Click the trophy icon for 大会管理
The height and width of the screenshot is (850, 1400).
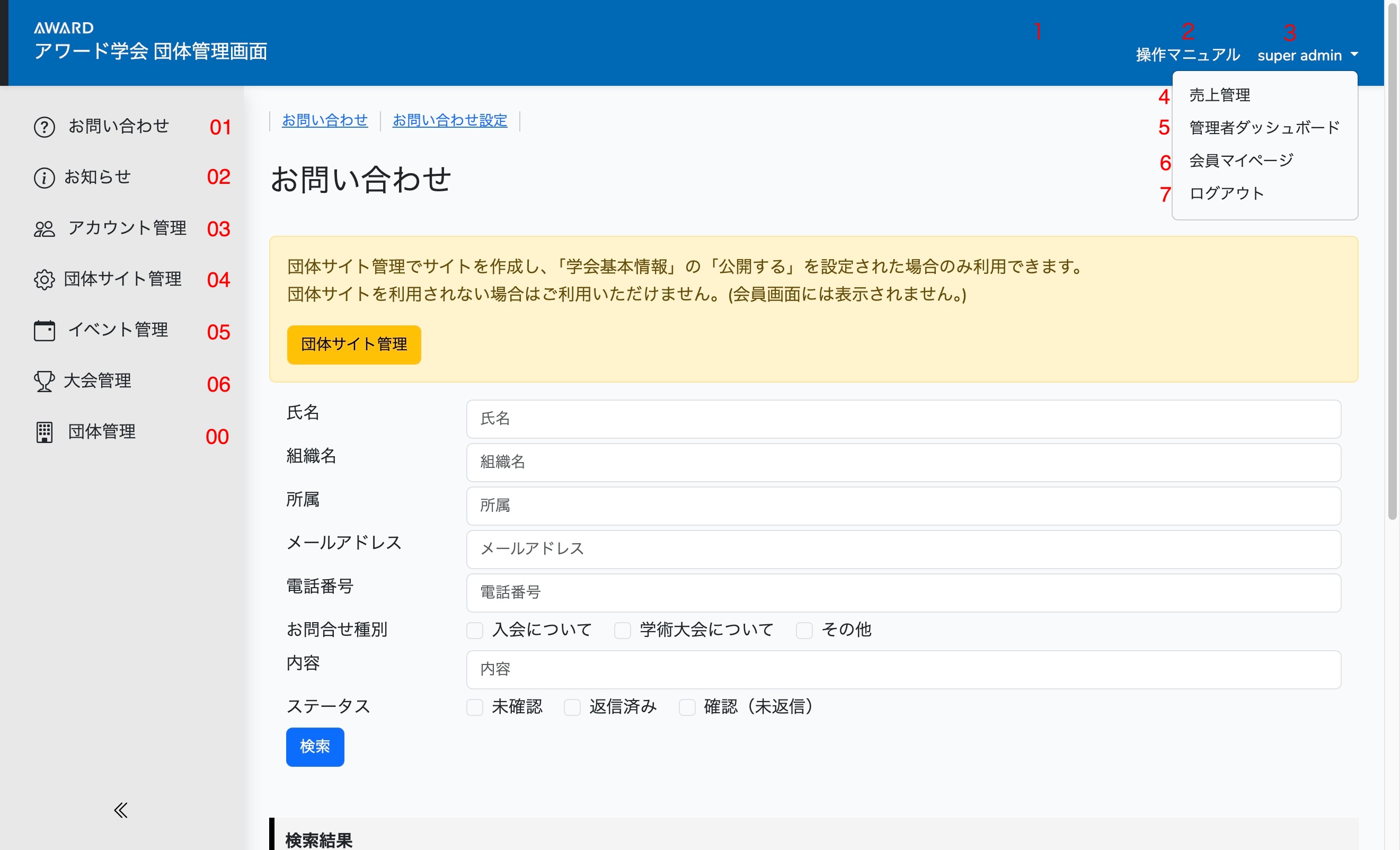[45, 381]
